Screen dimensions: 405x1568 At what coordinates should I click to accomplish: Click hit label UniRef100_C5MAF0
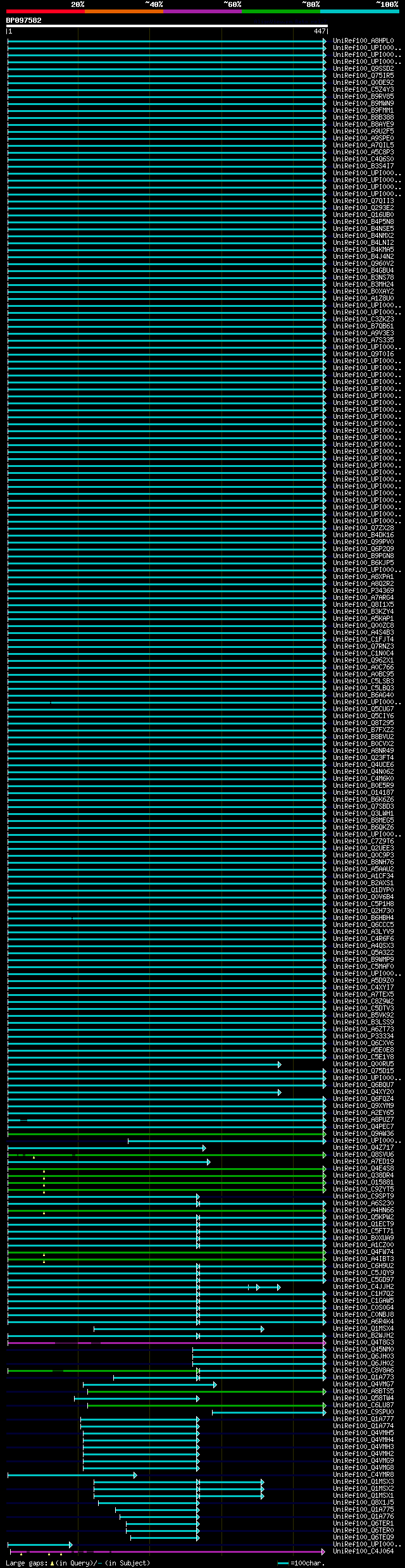[363, 967]
